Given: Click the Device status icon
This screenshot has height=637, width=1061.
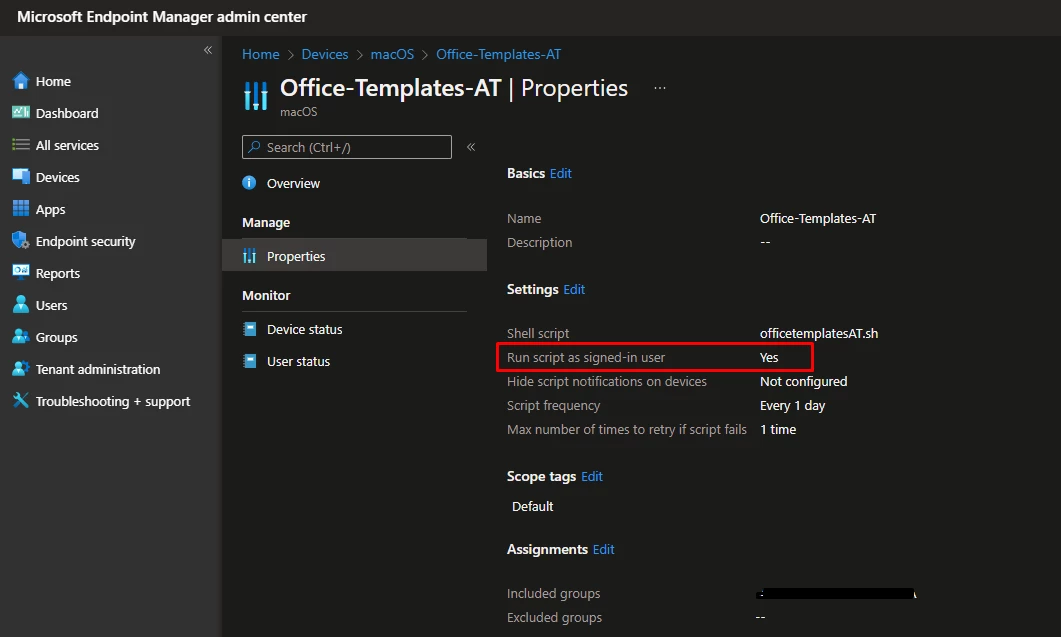Looking at the screenshot, I should click(x=250, y=329).
